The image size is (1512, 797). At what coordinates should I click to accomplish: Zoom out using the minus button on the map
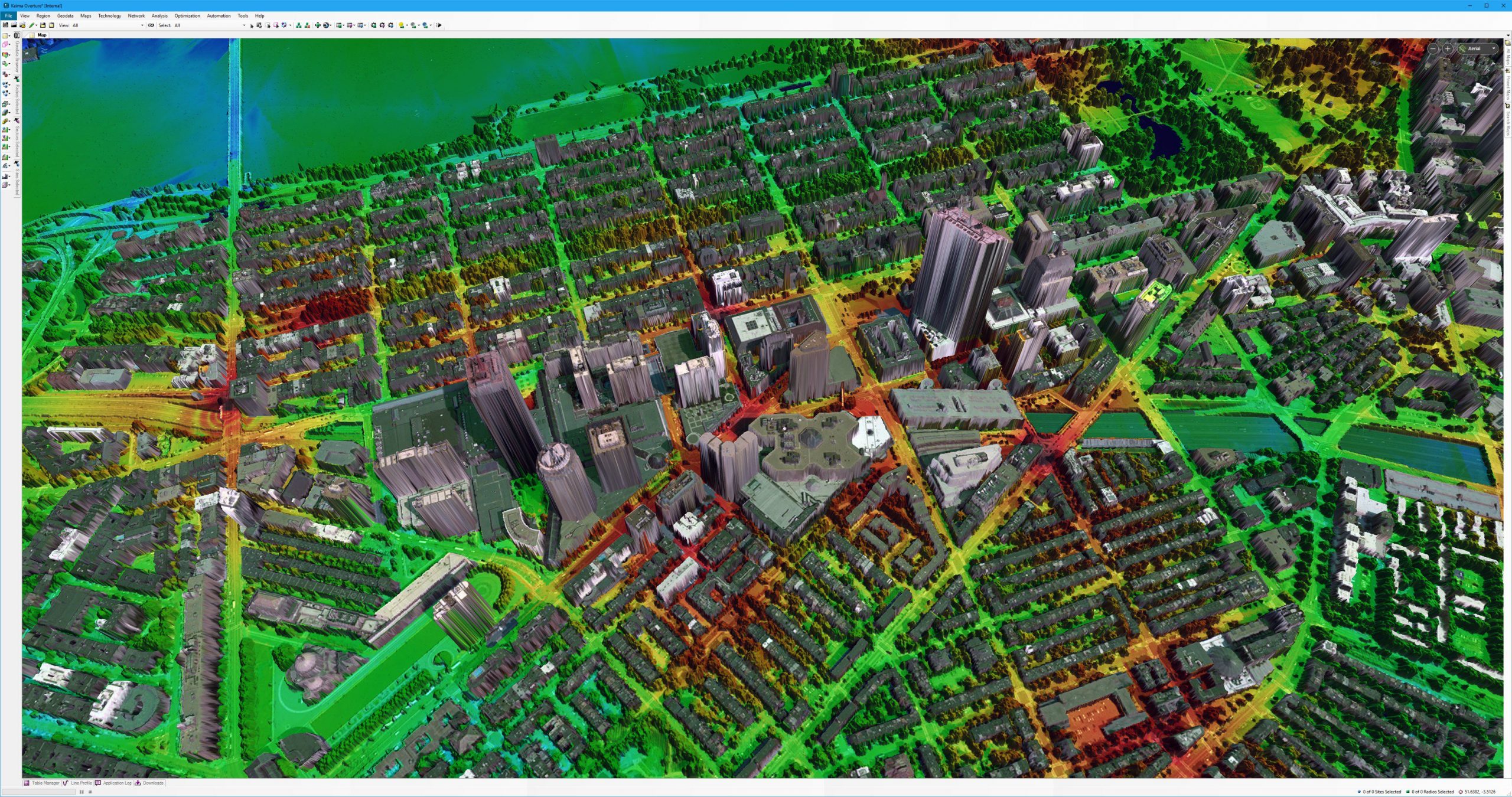pyautogui.click(x=1433, y=48)
